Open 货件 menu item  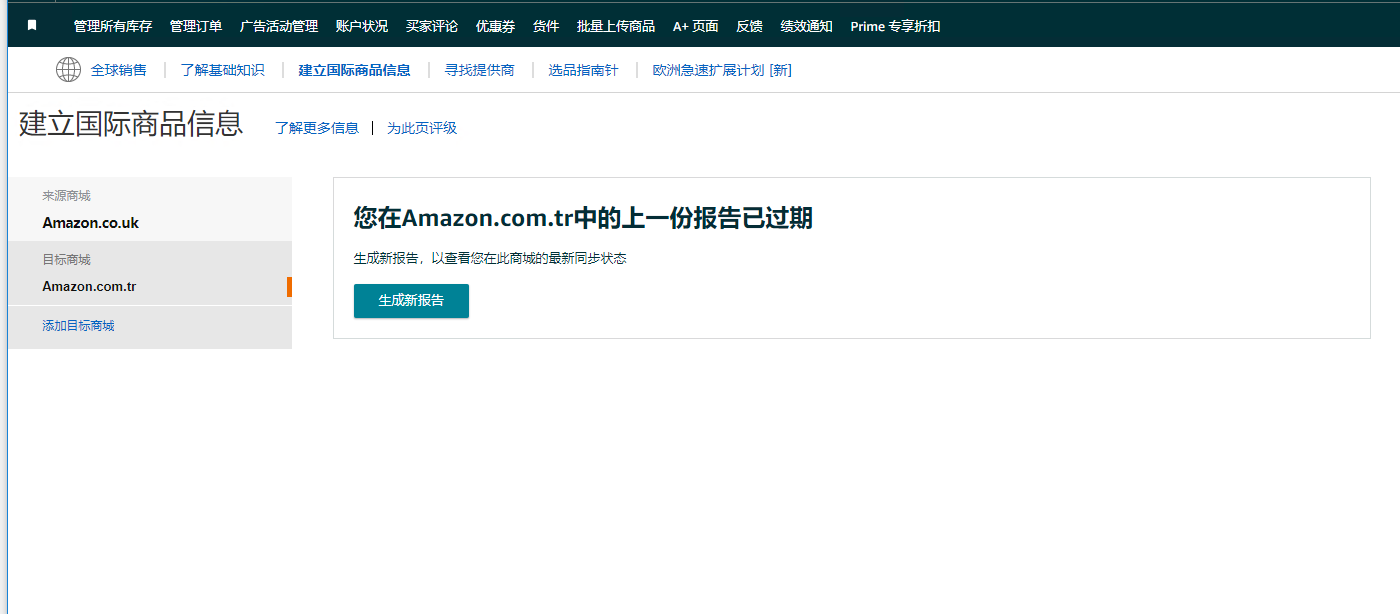click(546, 26)
